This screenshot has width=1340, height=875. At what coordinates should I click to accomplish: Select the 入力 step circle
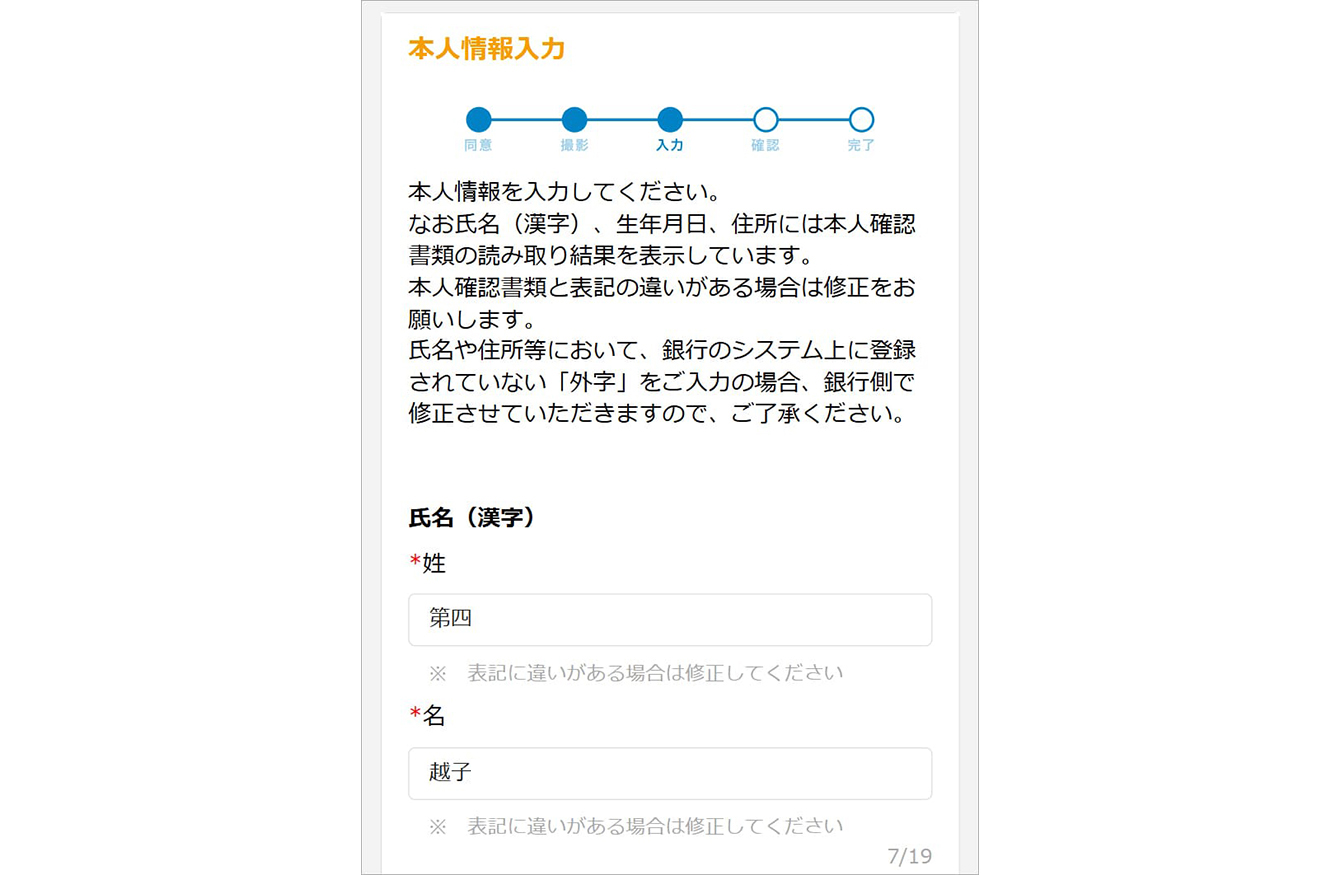coord(670,120)
